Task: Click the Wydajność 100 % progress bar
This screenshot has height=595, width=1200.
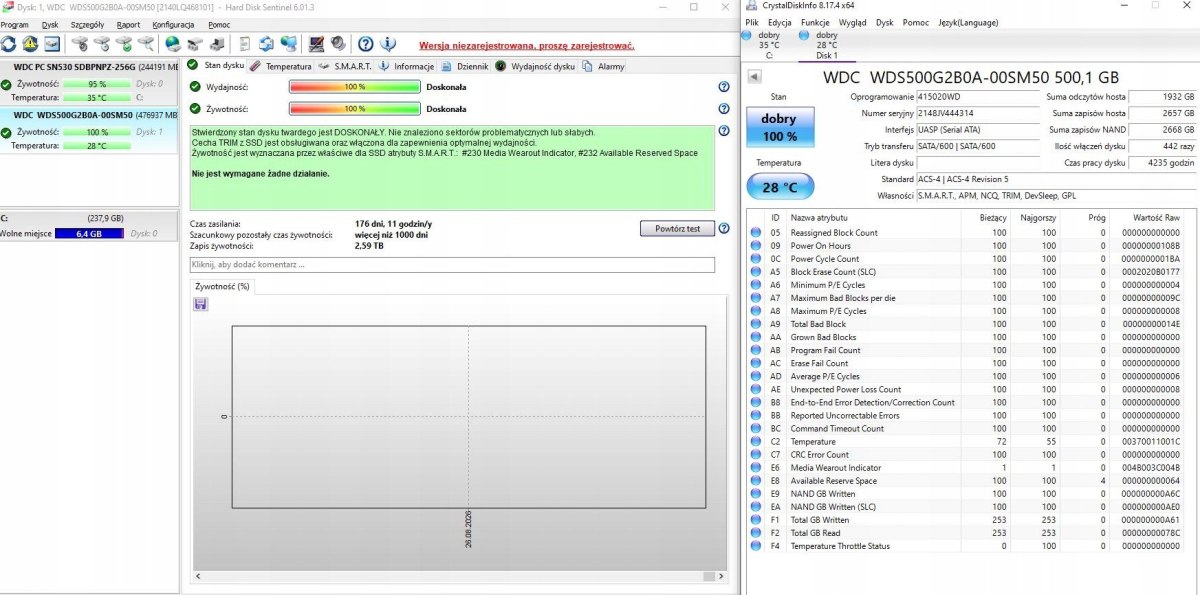Action: coord(354,87)
